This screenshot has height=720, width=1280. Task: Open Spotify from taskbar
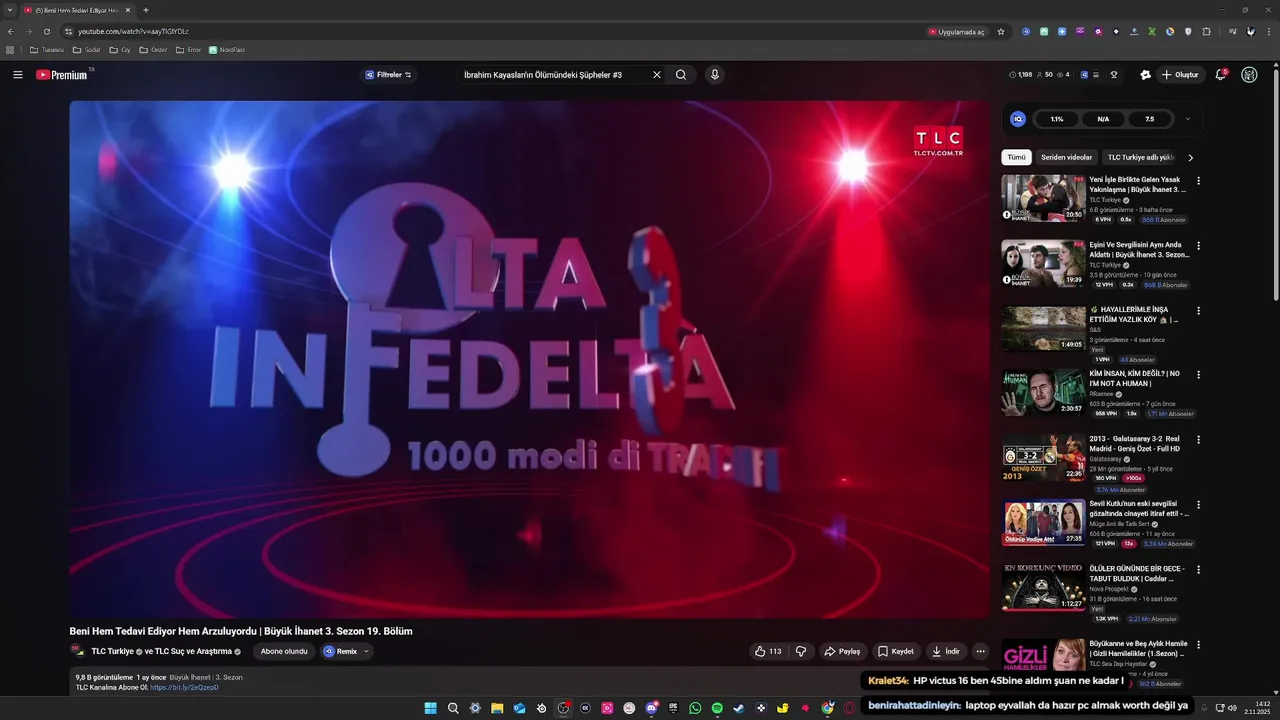tap(717, 708)
